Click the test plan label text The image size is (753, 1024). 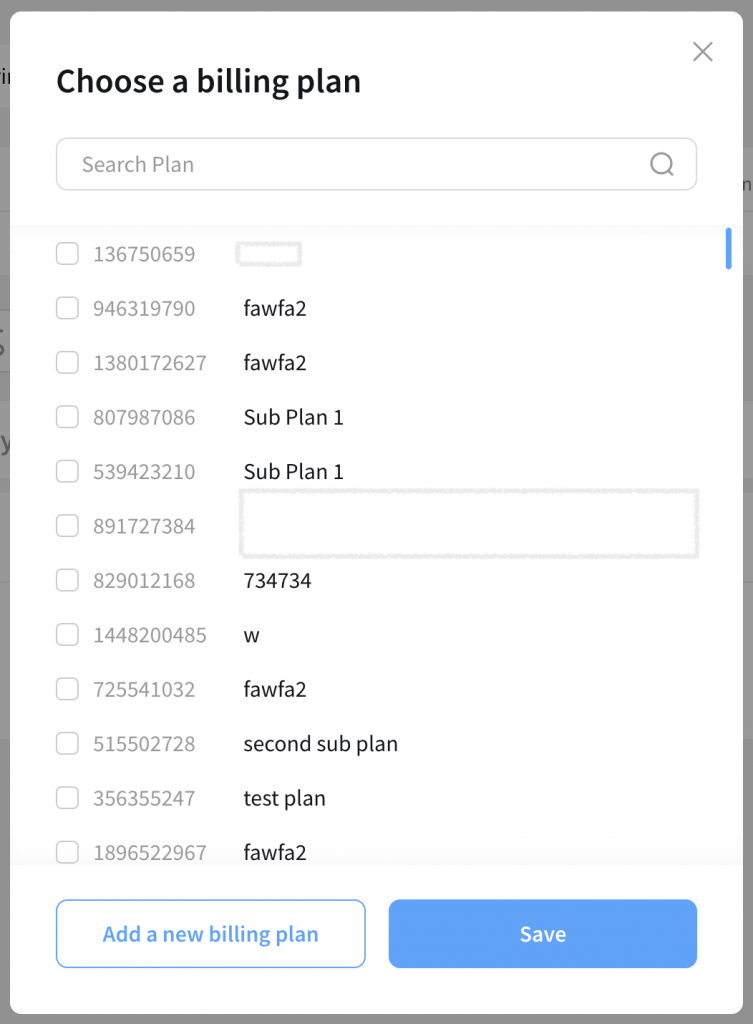tap(284, 798)
